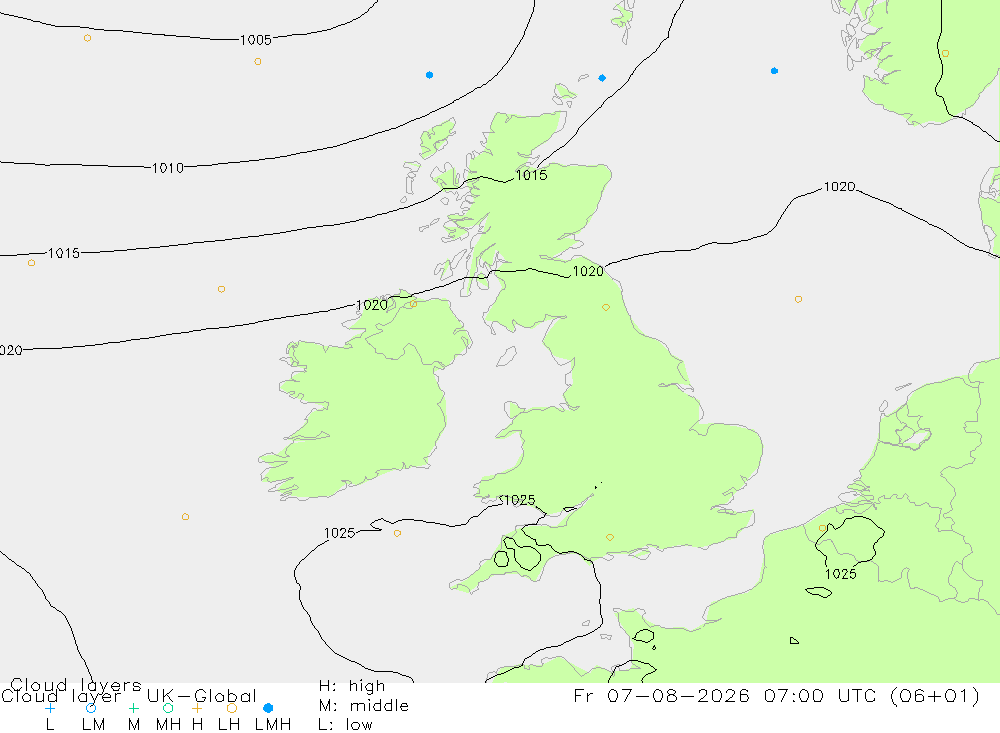Viewport: 1000px width, 733px height.
Task: Click the 'LM' legend caption
Action: pyautogui.click(x=94, y=725)
